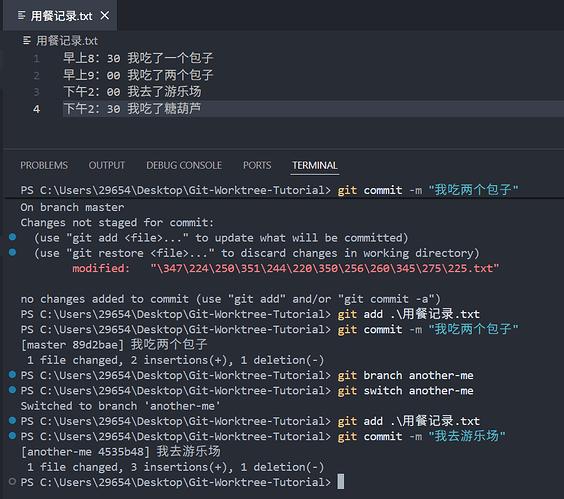Close the 用餐记录.txt editor tab
The image size is (564, 499).
click(x=105, y=15)
